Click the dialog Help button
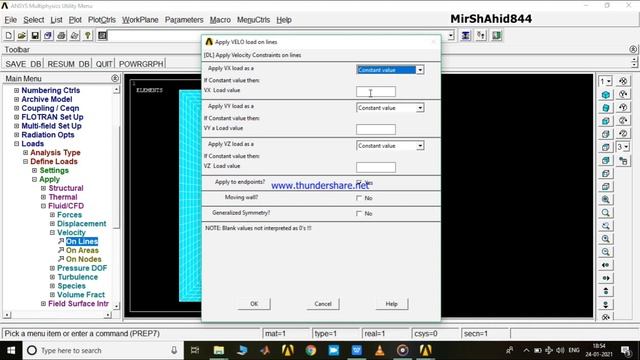640x360 pixels. click(391, 304)
